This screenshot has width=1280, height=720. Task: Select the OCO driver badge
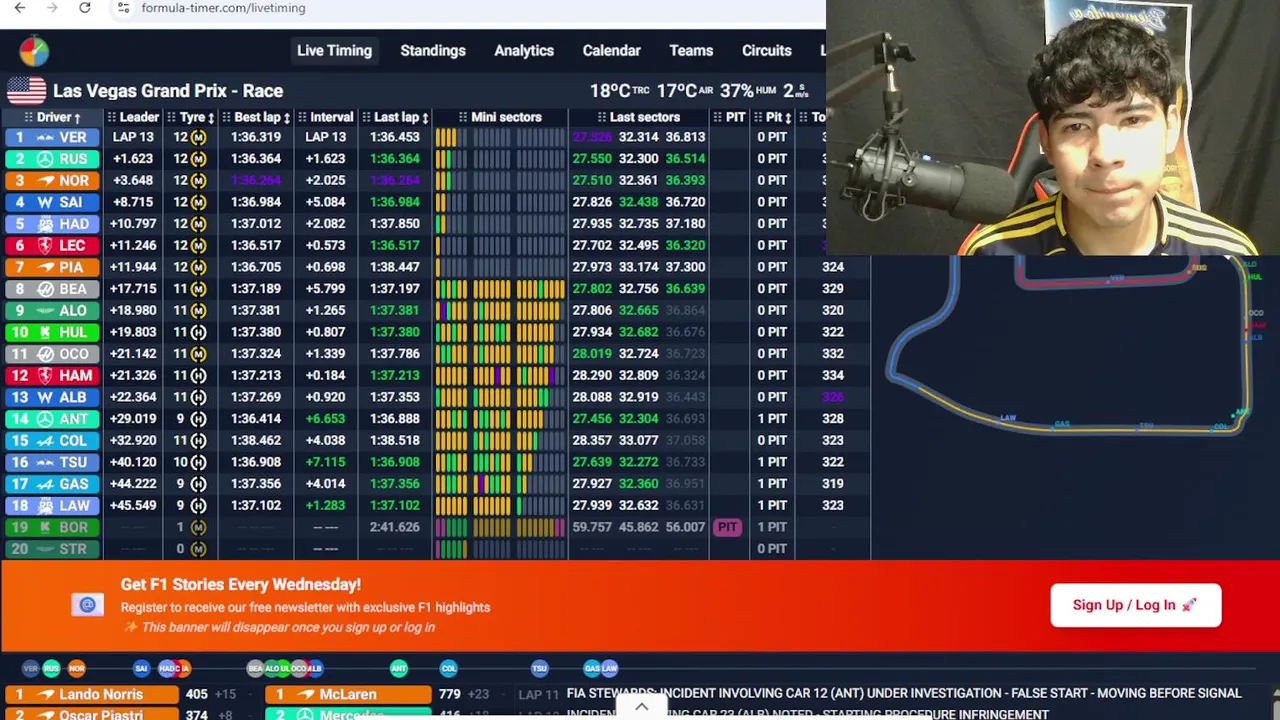click(x=51, y=354)
